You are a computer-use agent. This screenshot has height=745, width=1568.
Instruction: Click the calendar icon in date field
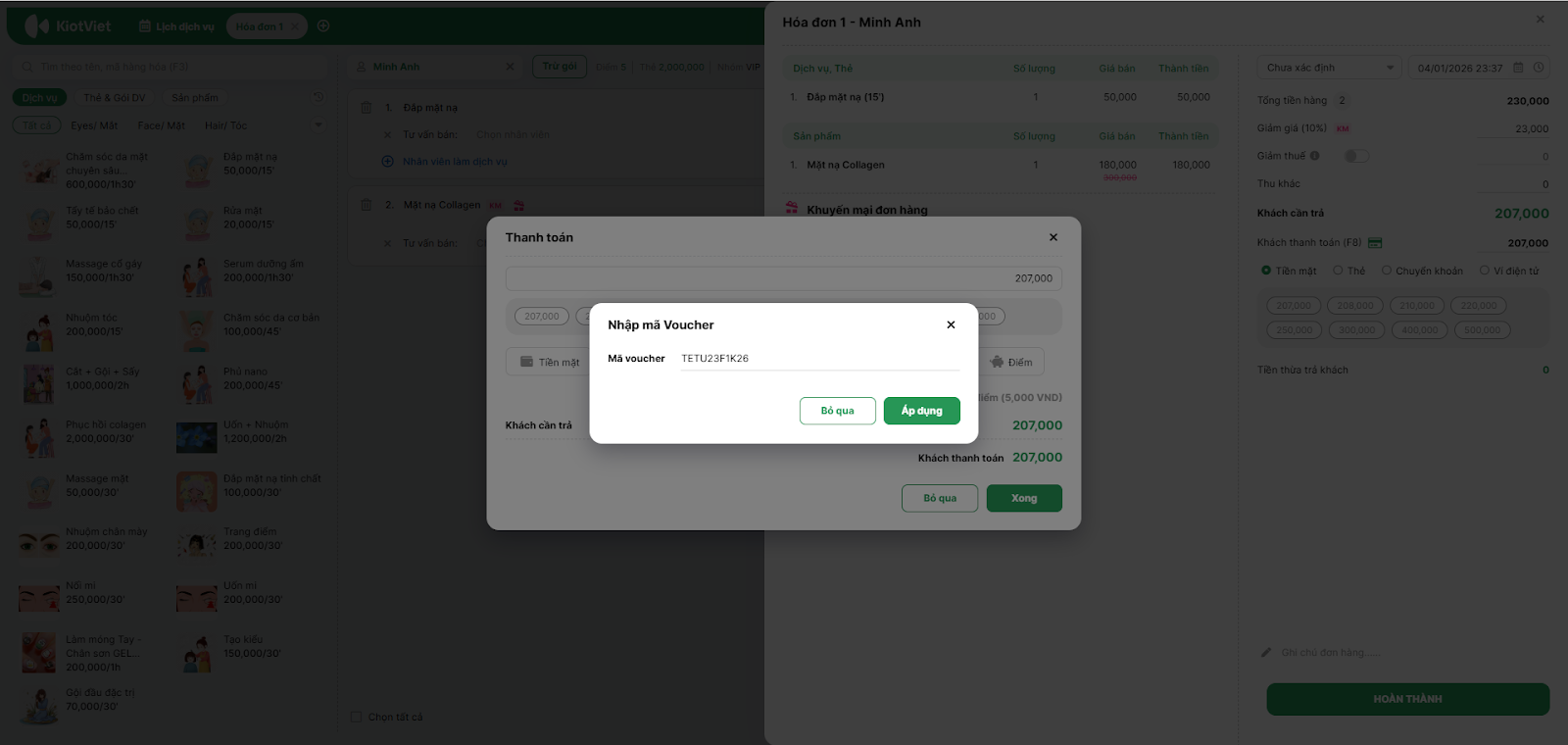[1518, 68]
